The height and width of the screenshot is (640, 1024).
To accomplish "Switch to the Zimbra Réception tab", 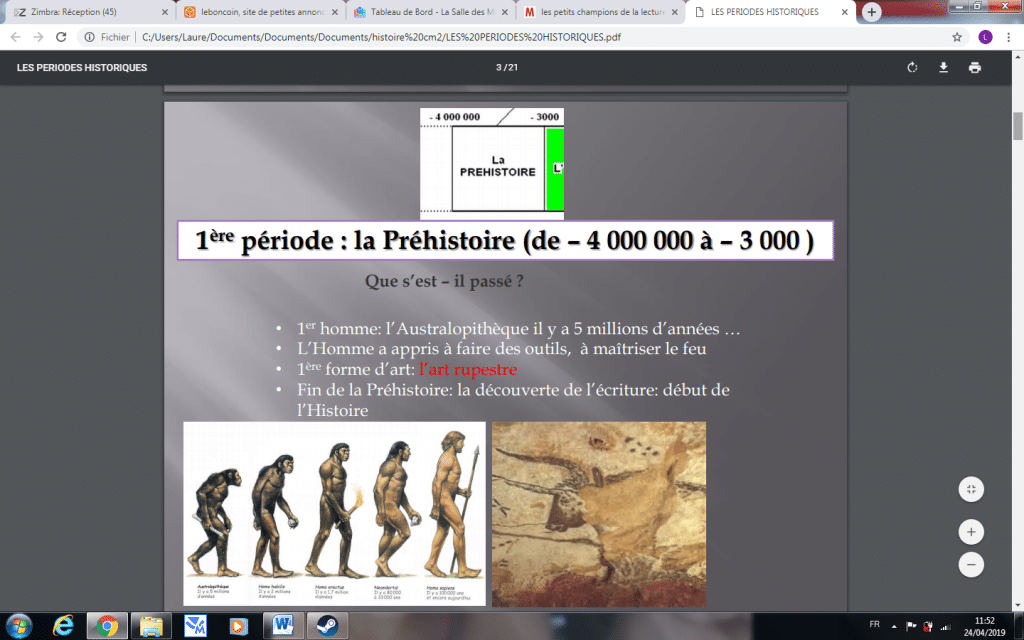I will (85, 12).
